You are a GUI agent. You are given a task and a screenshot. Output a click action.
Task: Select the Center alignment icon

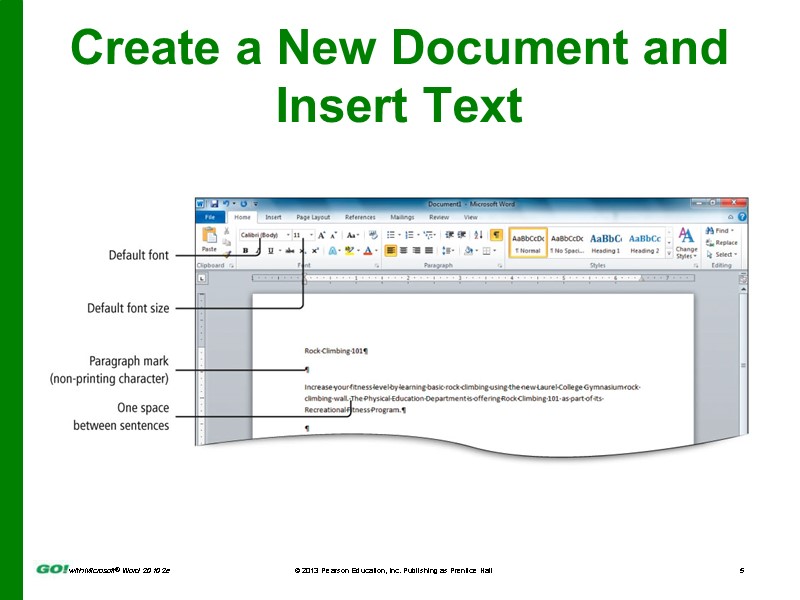[402, 248]
